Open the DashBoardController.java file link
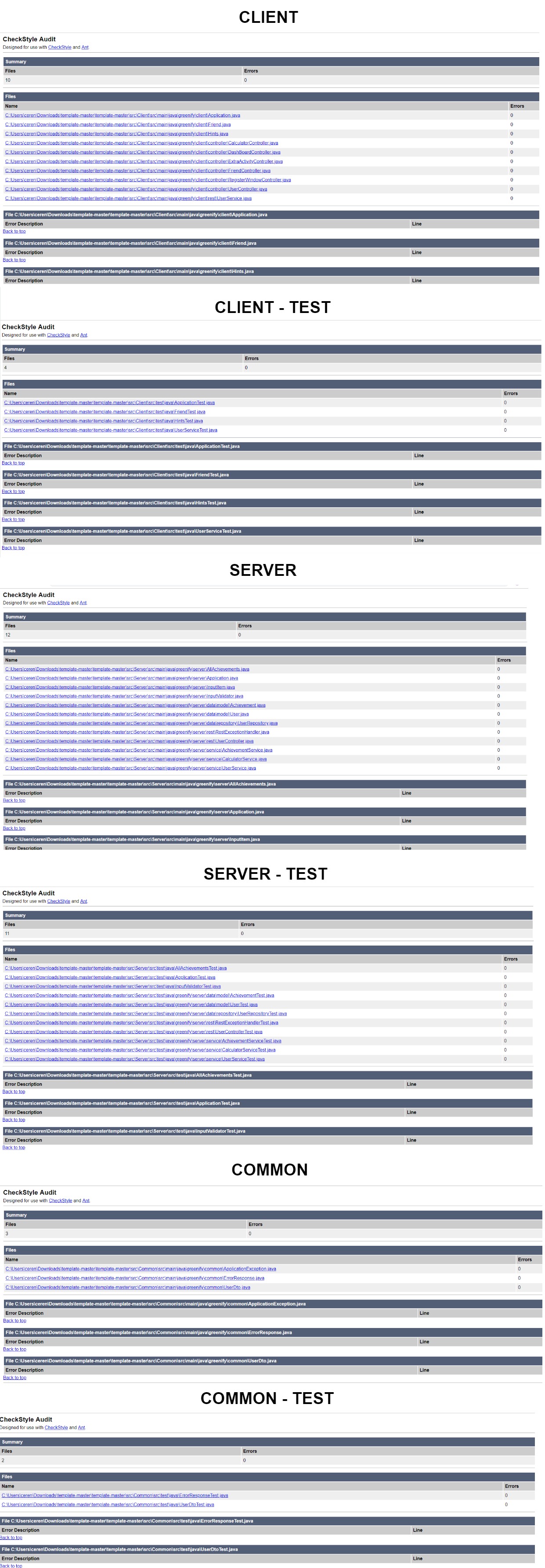 tap(142, 152)
